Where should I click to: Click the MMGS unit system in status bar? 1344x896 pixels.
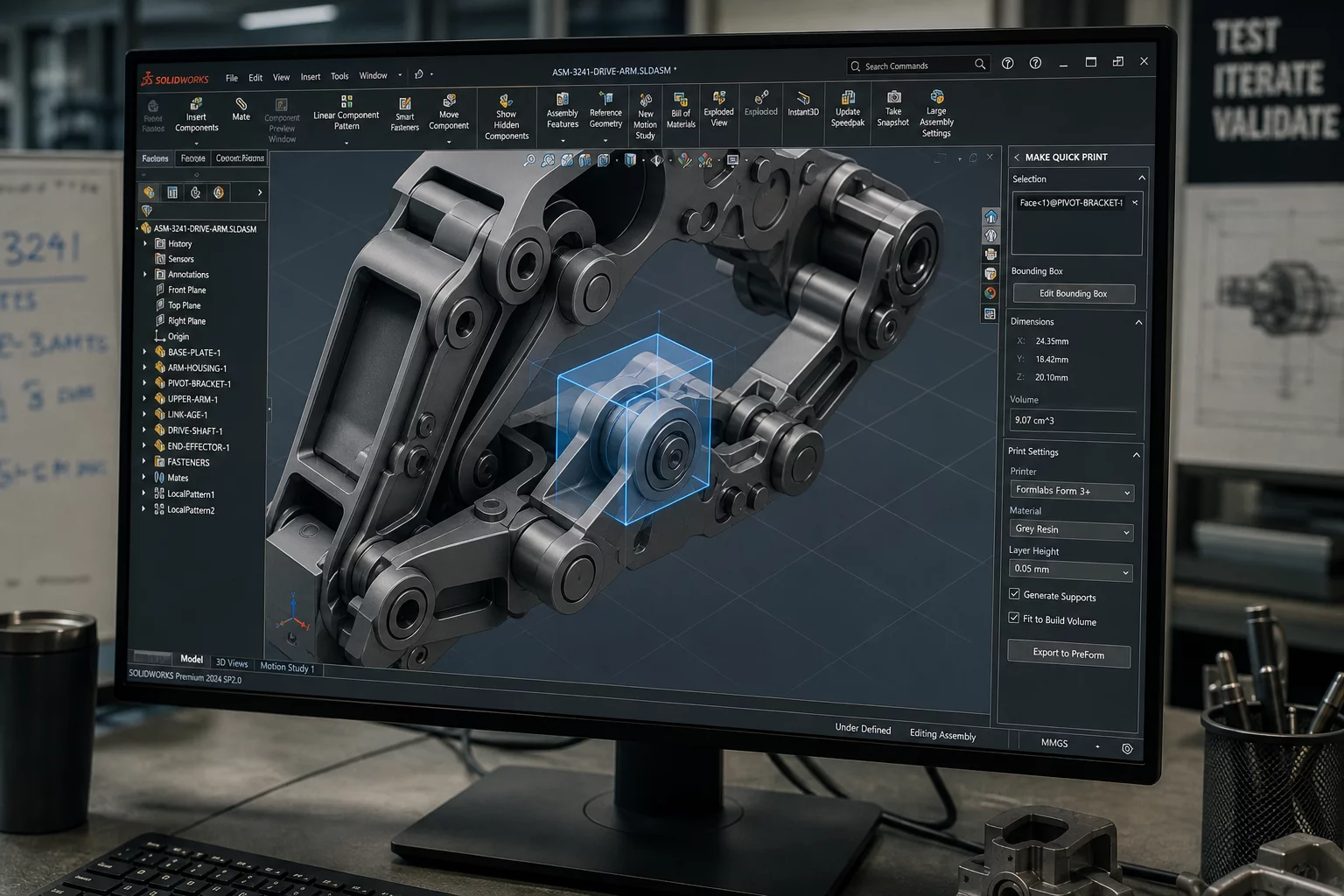click(x=1054, y=743)
